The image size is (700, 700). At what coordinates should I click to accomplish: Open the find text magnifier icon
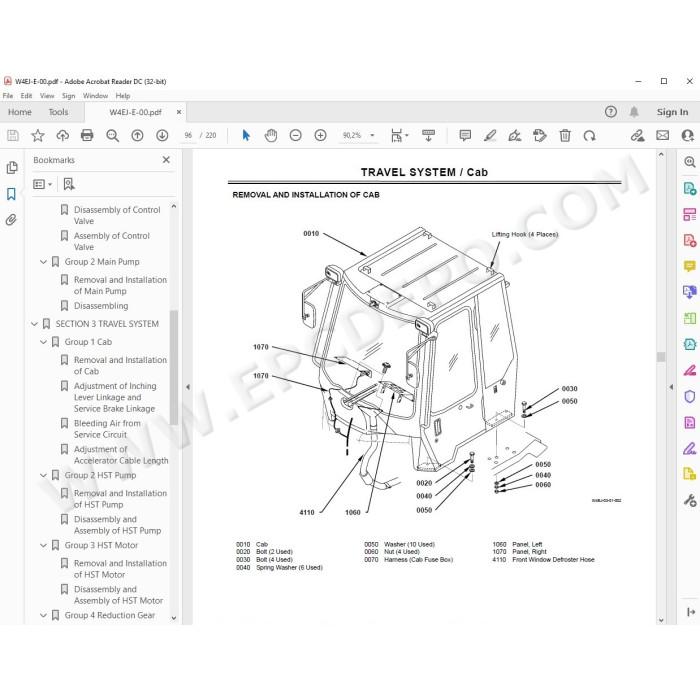click(x=112, y=135)
